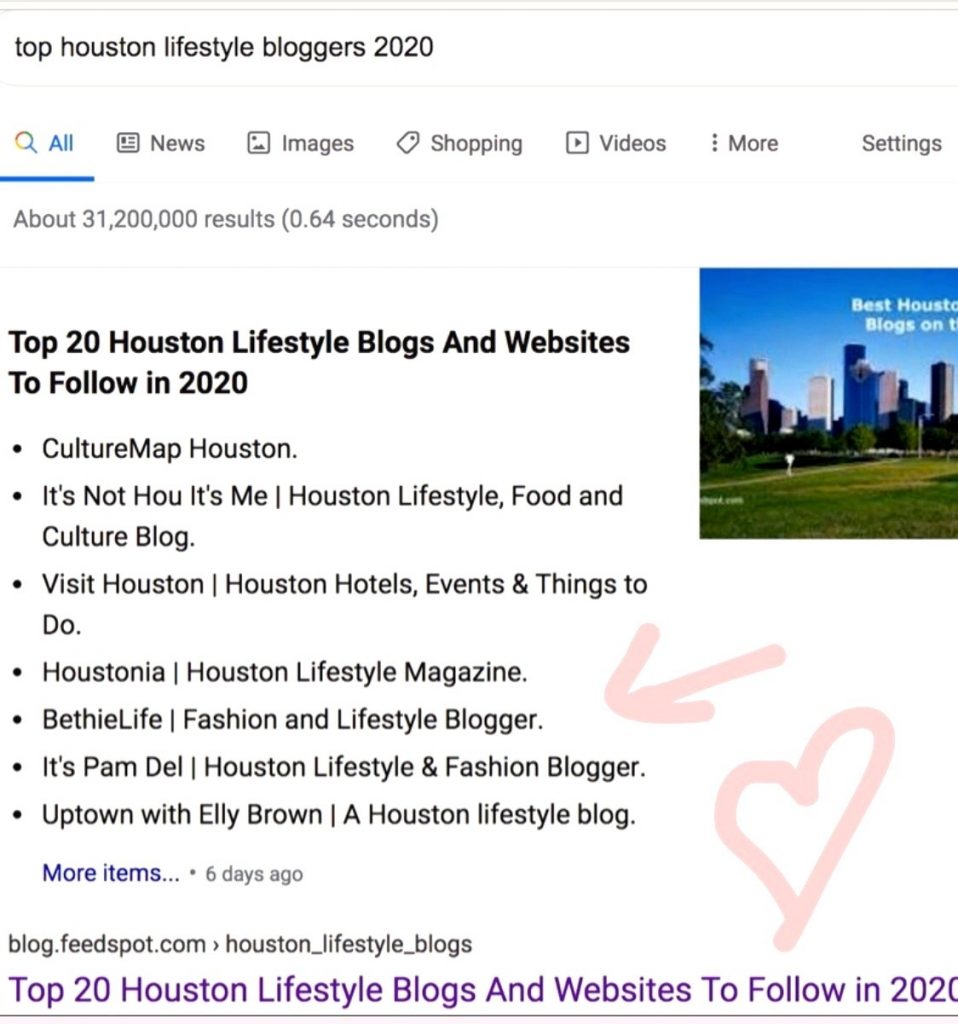Expand the More search options menu

tap(744, 143)
